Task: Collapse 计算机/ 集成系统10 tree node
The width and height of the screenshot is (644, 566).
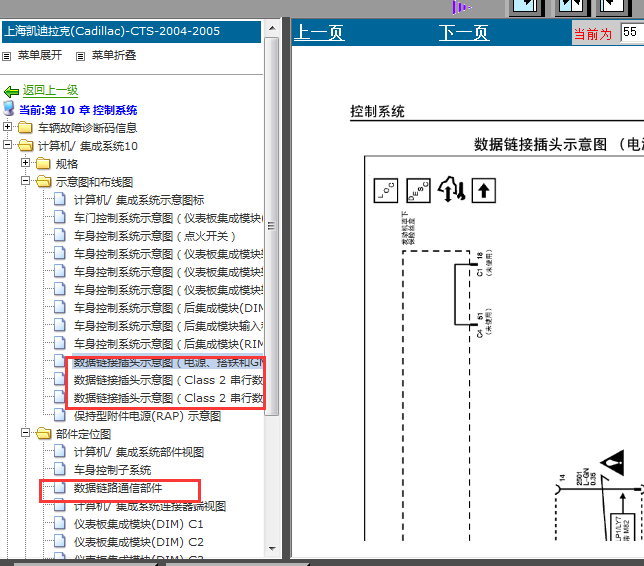Action: (7, 144)
